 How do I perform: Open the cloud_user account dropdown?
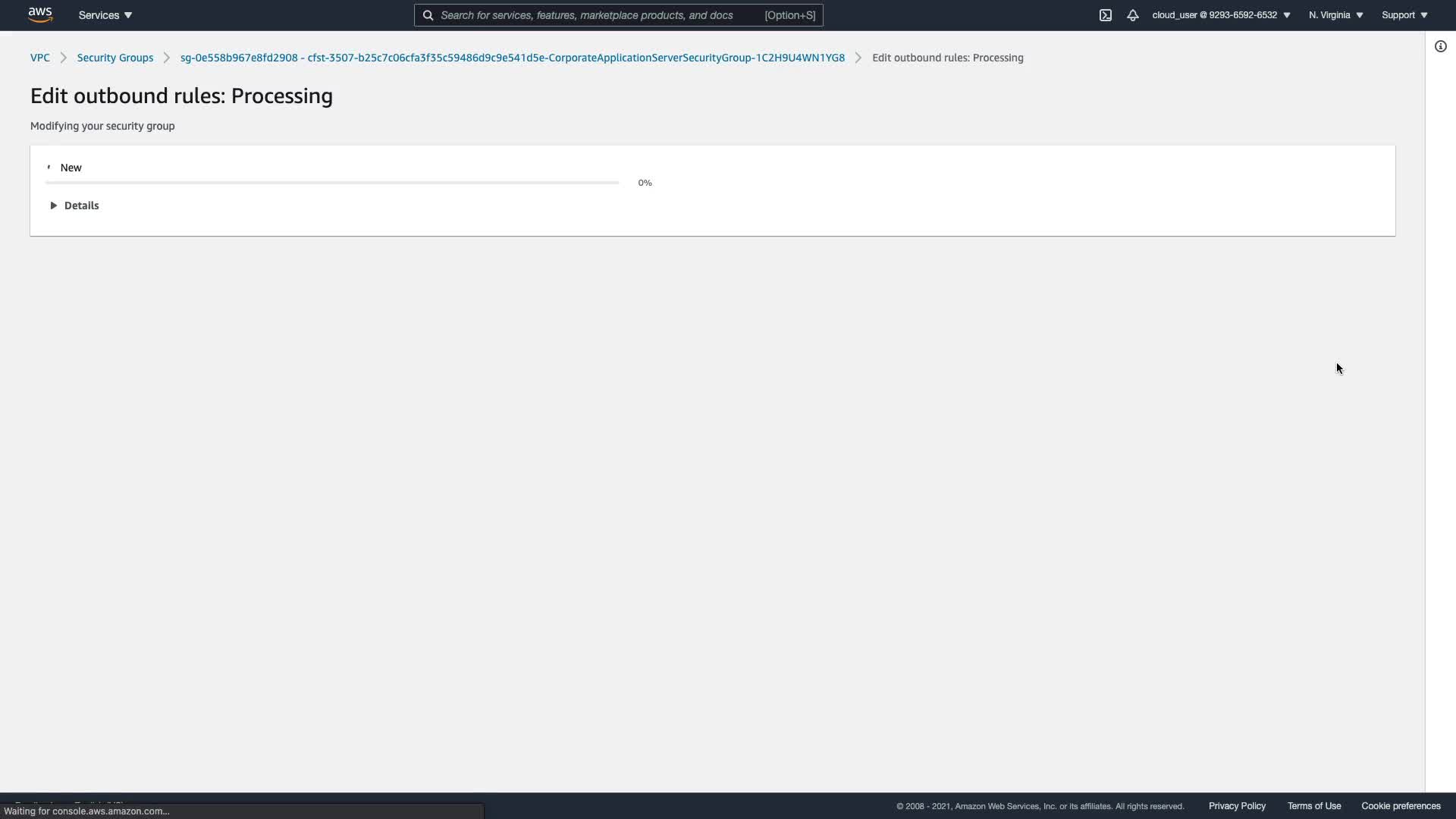click(1221, 15)
